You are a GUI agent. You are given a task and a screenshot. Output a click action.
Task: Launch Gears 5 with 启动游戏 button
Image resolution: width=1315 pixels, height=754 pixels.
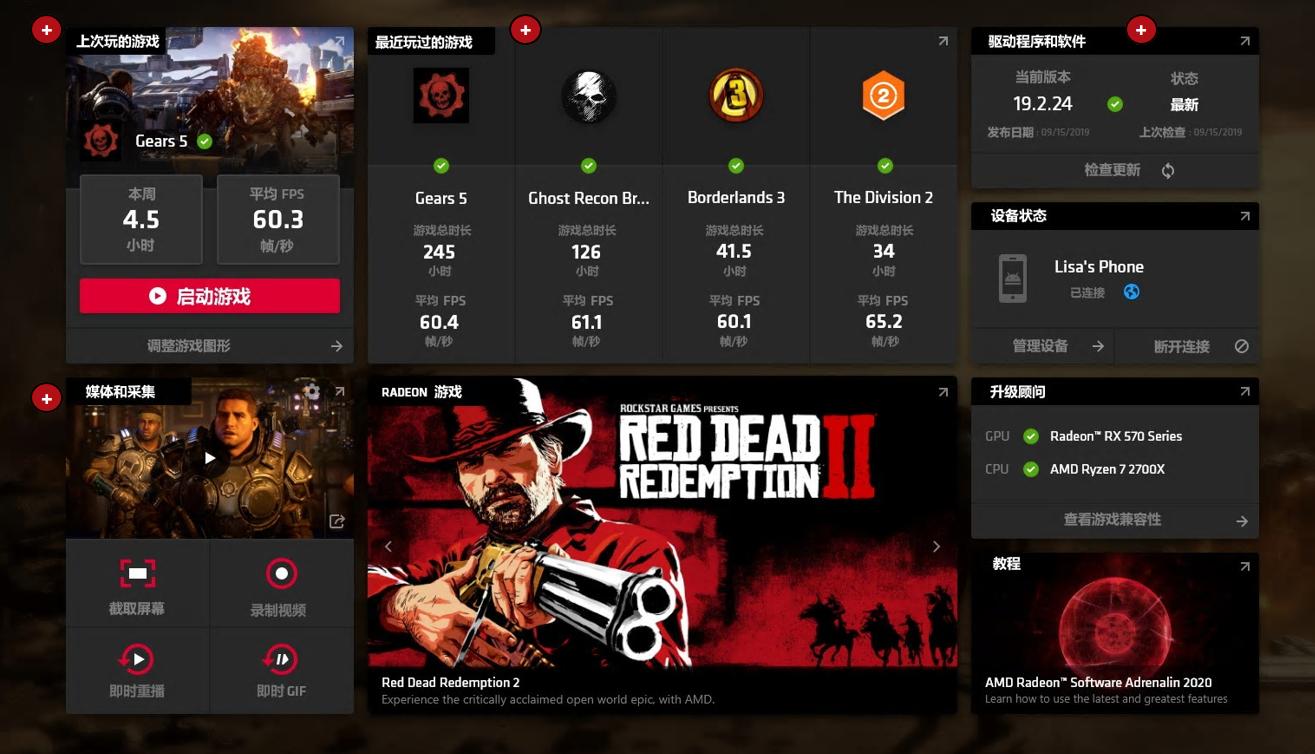(x=210, y=296)
